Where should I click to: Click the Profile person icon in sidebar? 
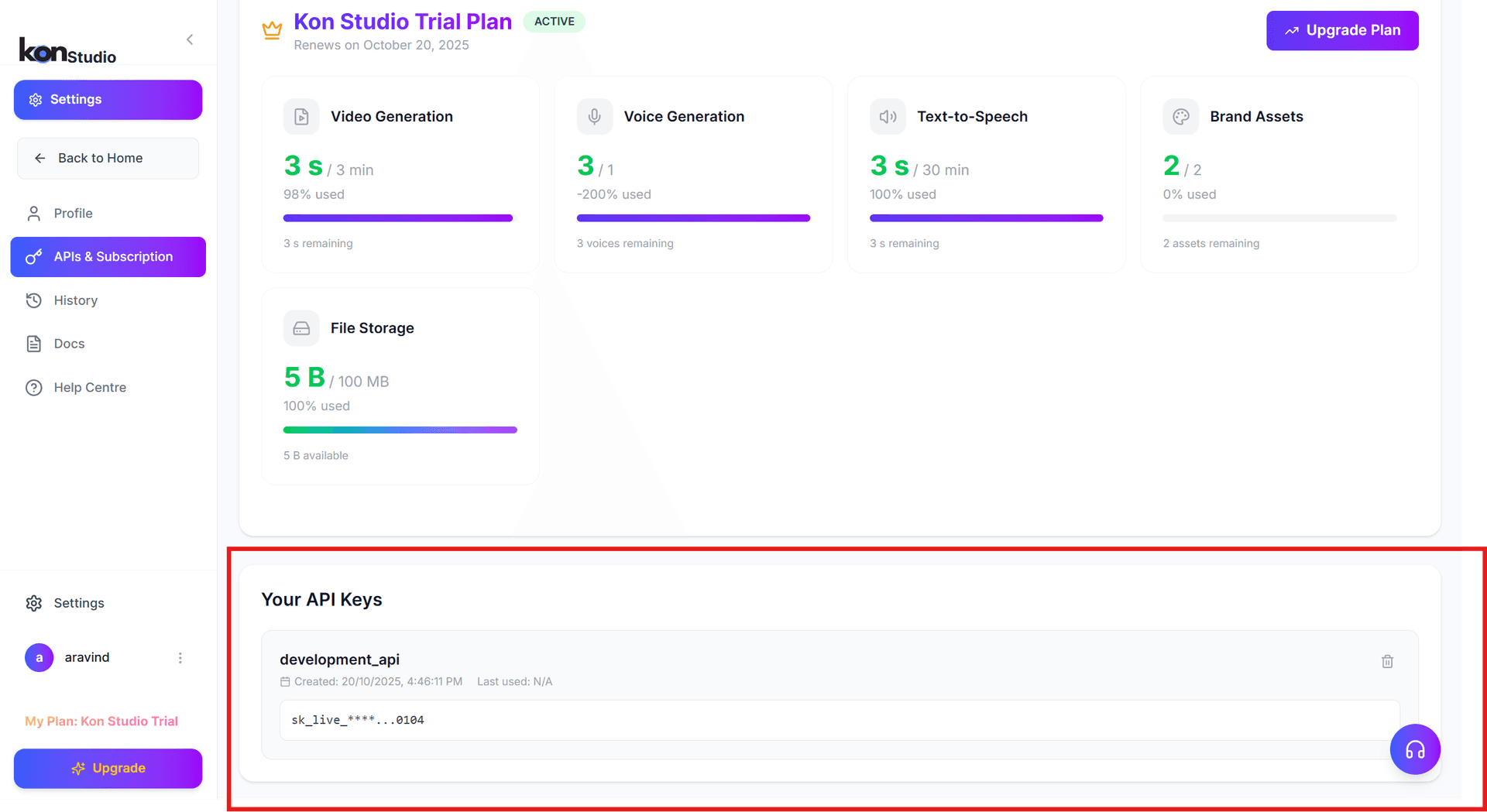pyautogui.click(x=33, y=213)
